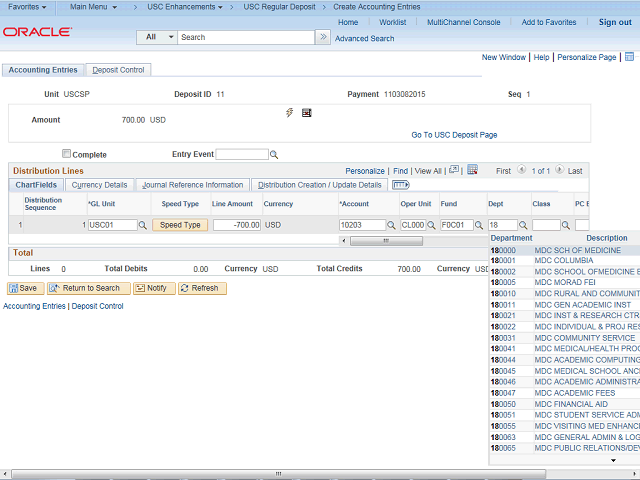Screen dimensions: 640x480
Task: Click the Oper Unit lookup magnifier
Action: coord(433,225)
